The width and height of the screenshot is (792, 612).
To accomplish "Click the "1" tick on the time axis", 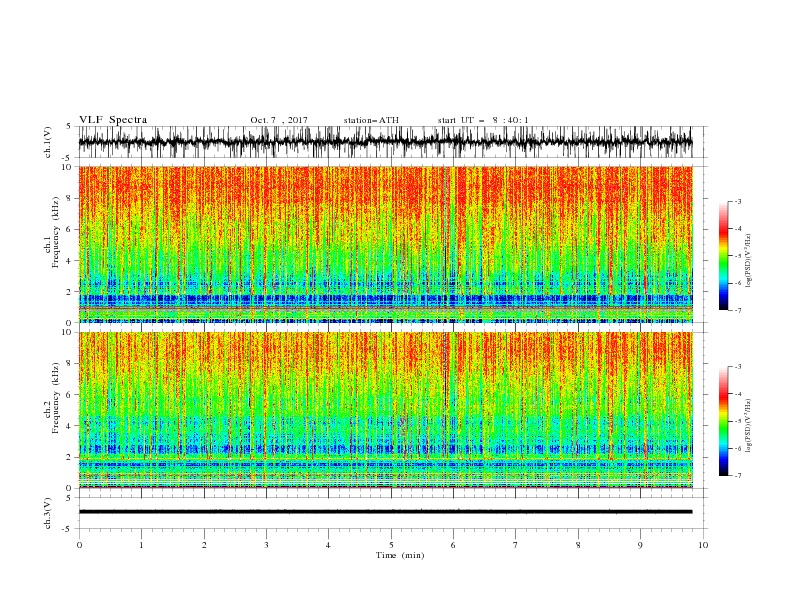I will click(x=141, y=545).
